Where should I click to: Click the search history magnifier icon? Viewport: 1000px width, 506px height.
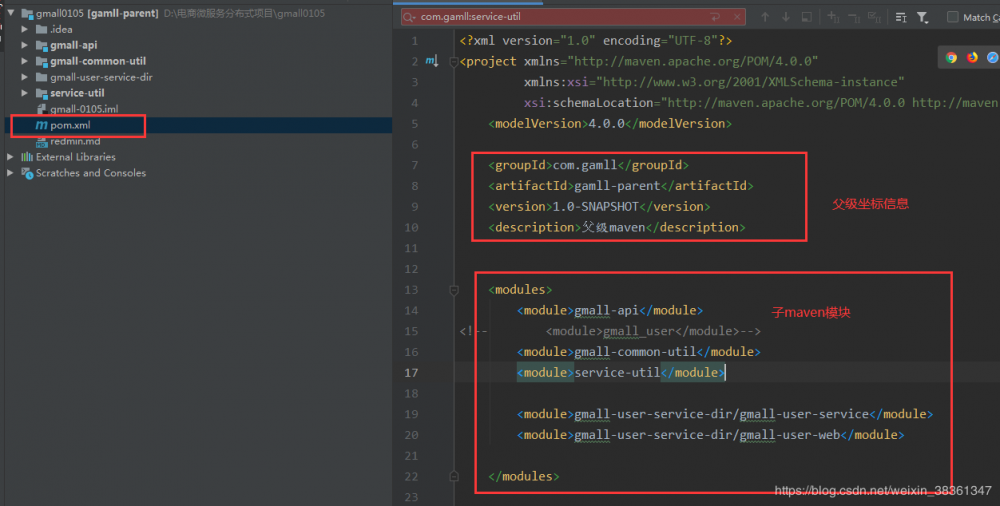[x=410, y=17]
